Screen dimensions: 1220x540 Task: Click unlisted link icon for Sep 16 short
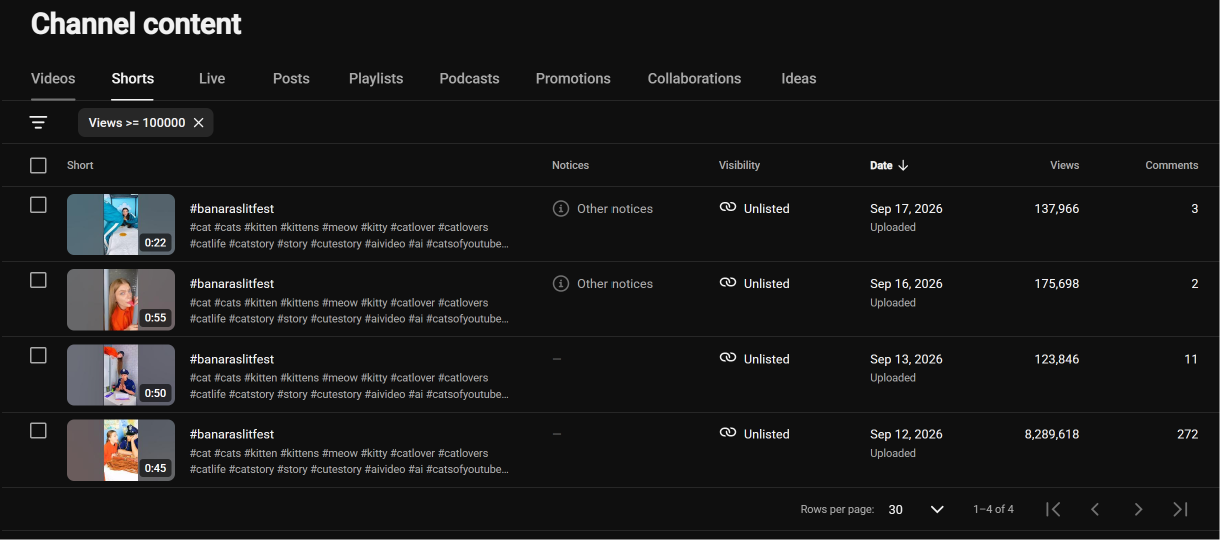point(728,283)
